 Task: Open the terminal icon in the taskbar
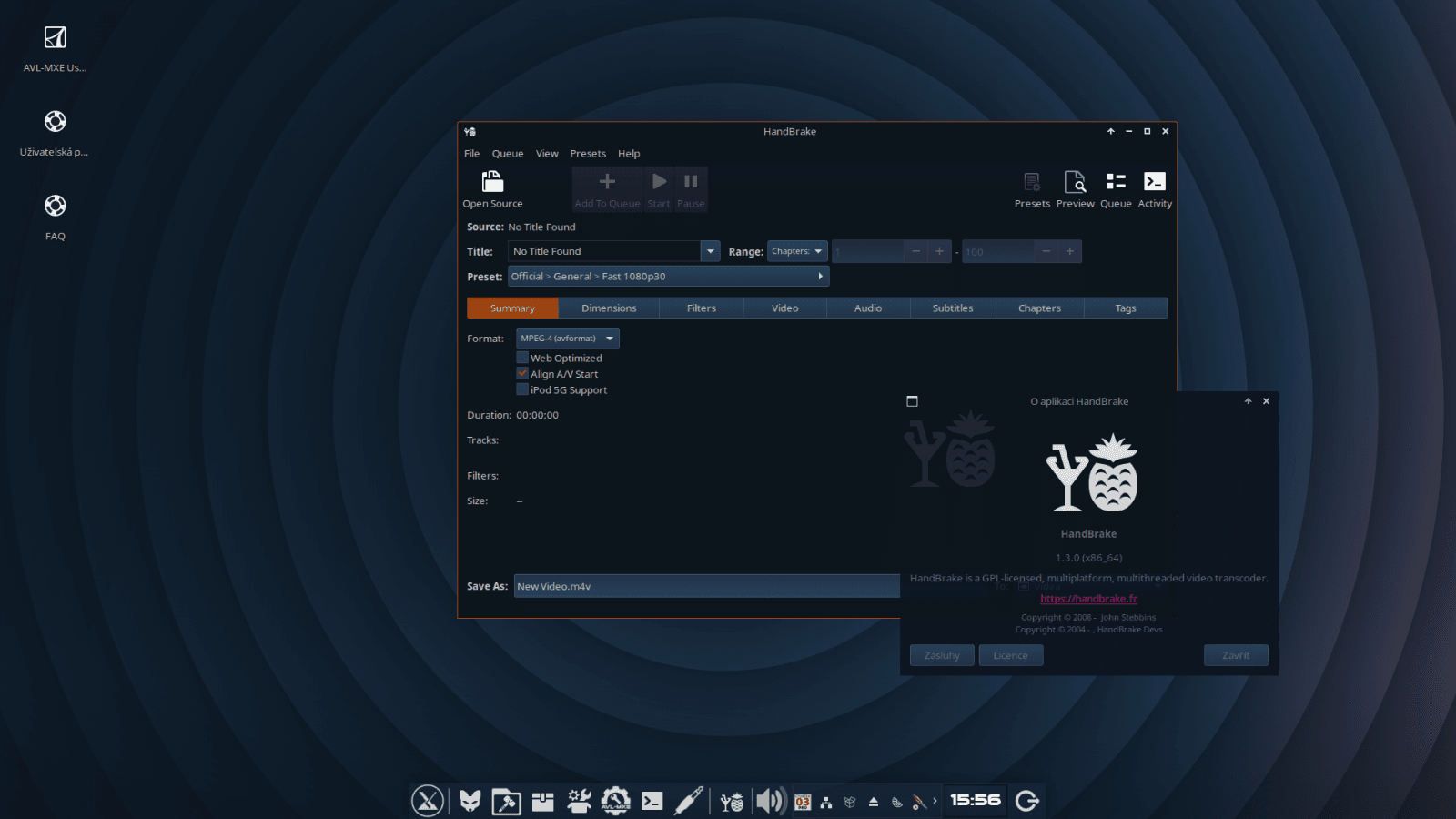(x=654, y=801)
